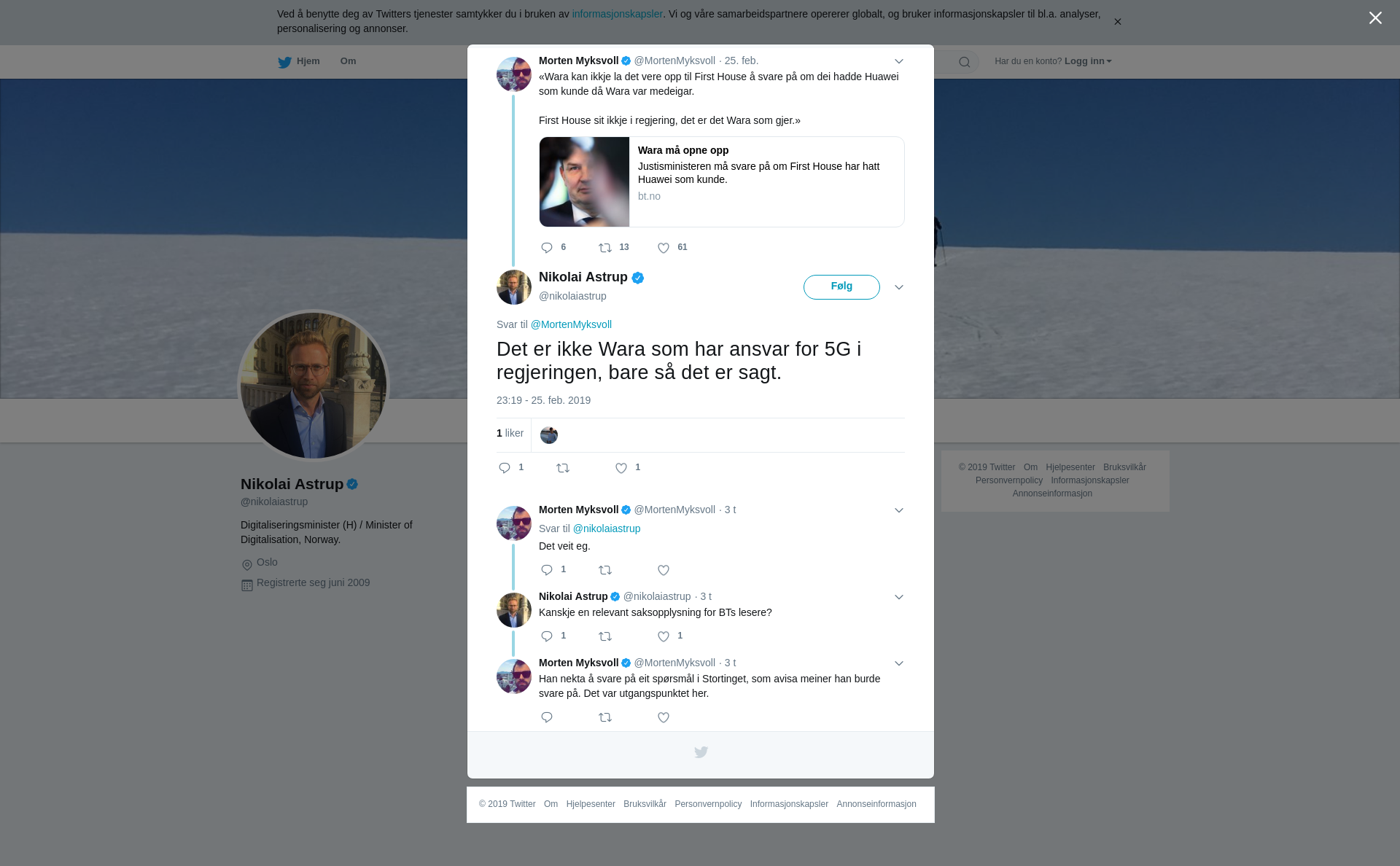Open options caret on 'Det veit eg.' tweet

click(899, 510)
